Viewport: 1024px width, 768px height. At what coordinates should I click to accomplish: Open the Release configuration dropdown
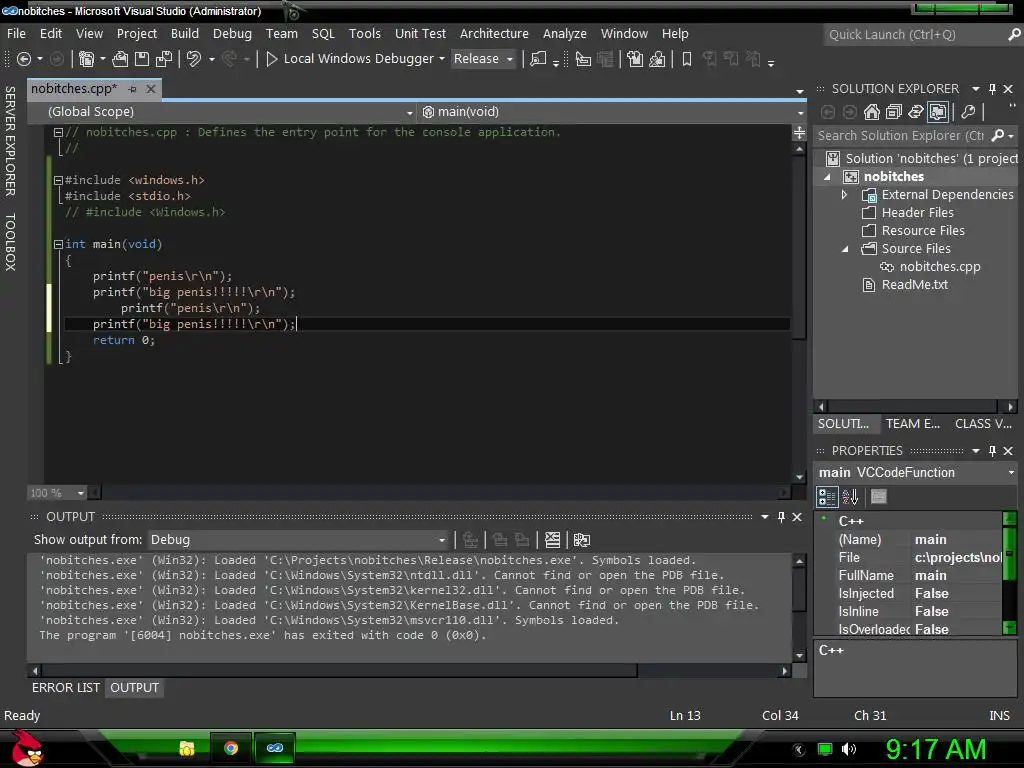pos(483,59)
